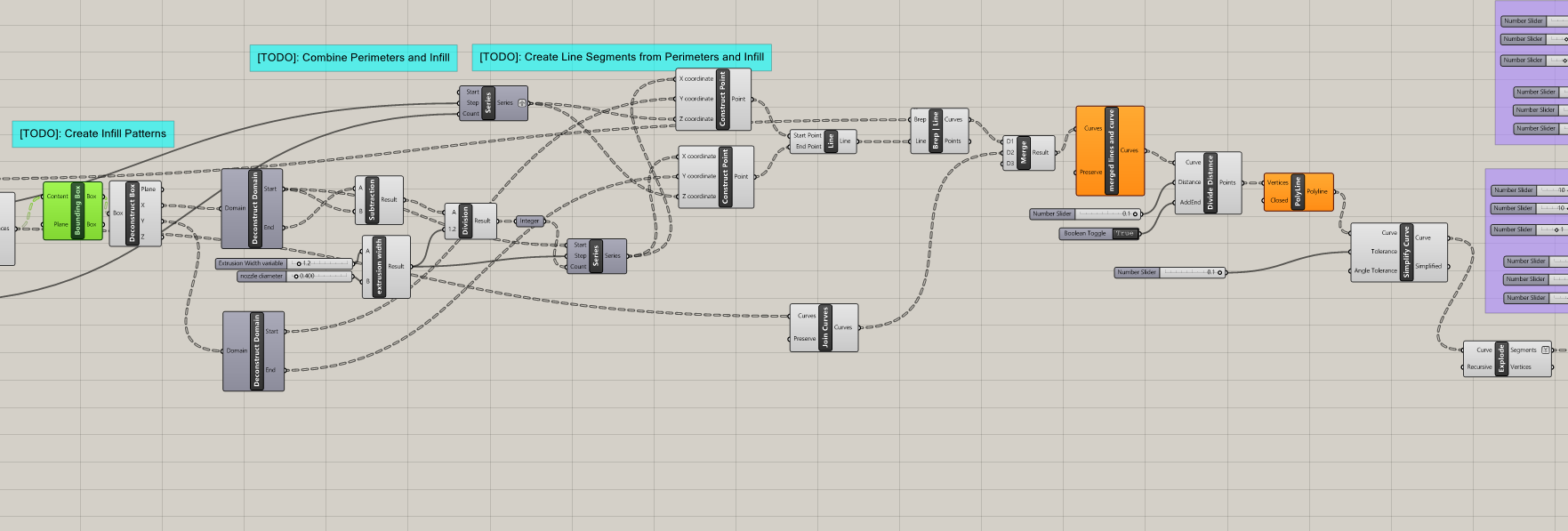Click the Angle Tolerance input on Simplify Curve
Viewport: 1568px width, 531px height.
[1375, 270]
